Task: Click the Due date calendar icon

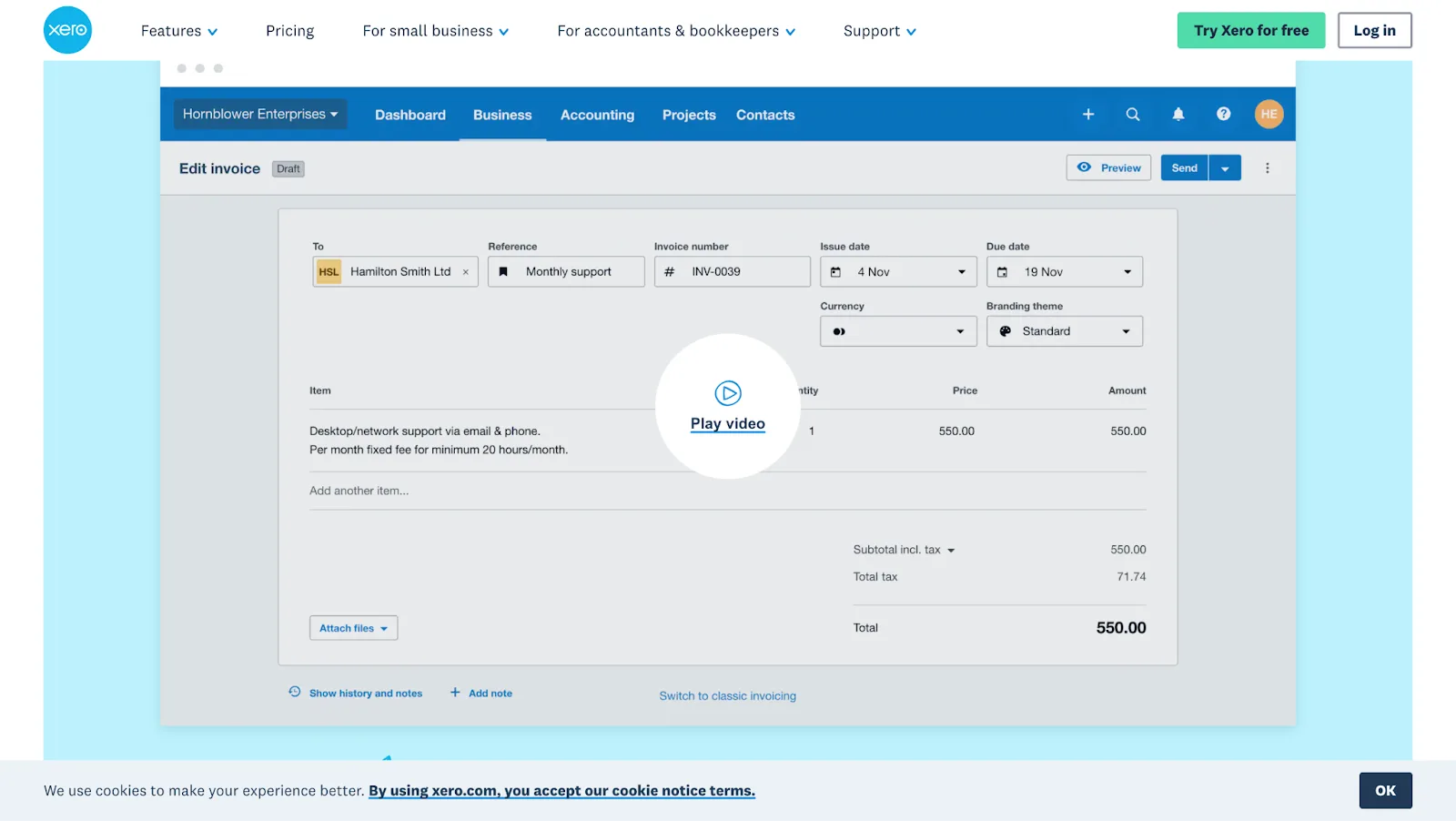Action: (1002, 272)
